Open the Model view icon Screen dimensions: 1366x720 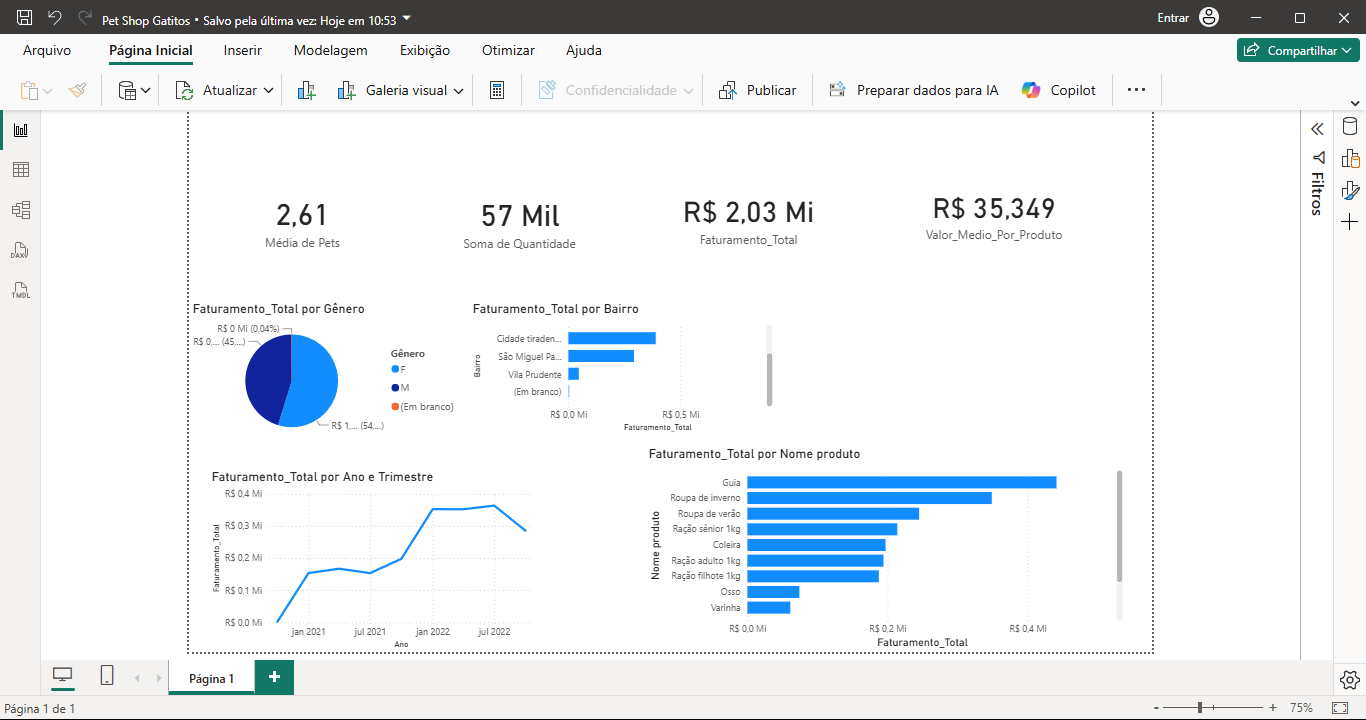tap(20, 210)
